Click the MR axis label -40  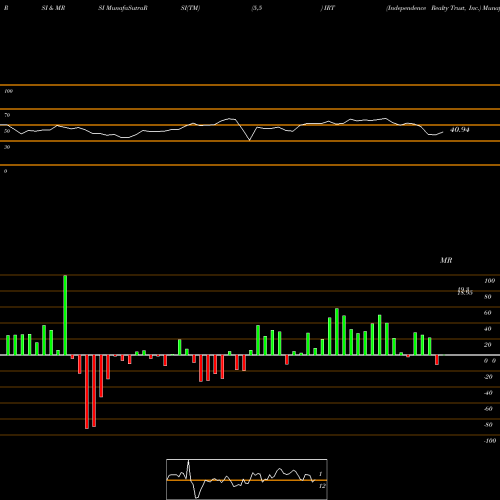click(488, 393)
